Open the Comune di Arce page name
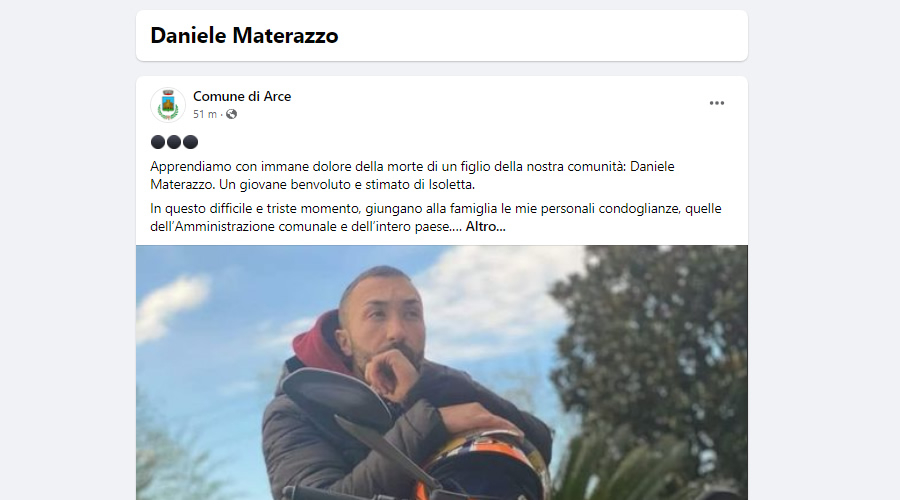This screenshot has height=500, width=900. pos(242,96)
